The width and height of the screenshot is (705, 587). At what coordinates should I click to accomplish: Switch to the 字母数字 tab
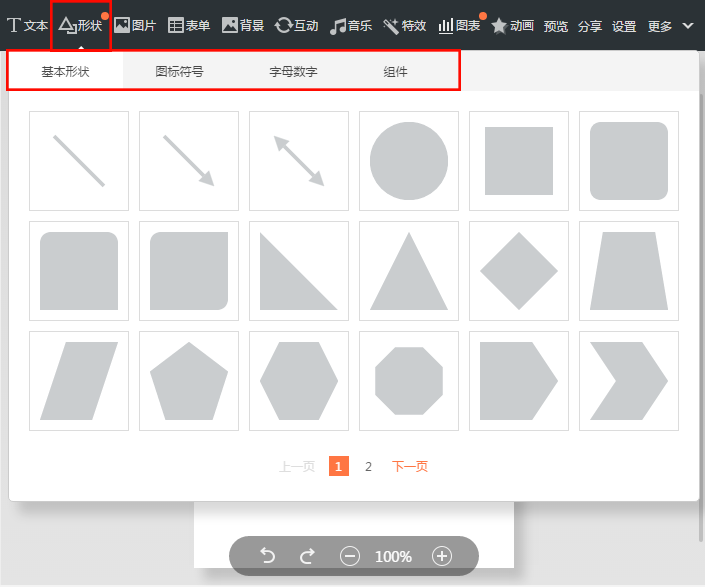coord(294,71)
